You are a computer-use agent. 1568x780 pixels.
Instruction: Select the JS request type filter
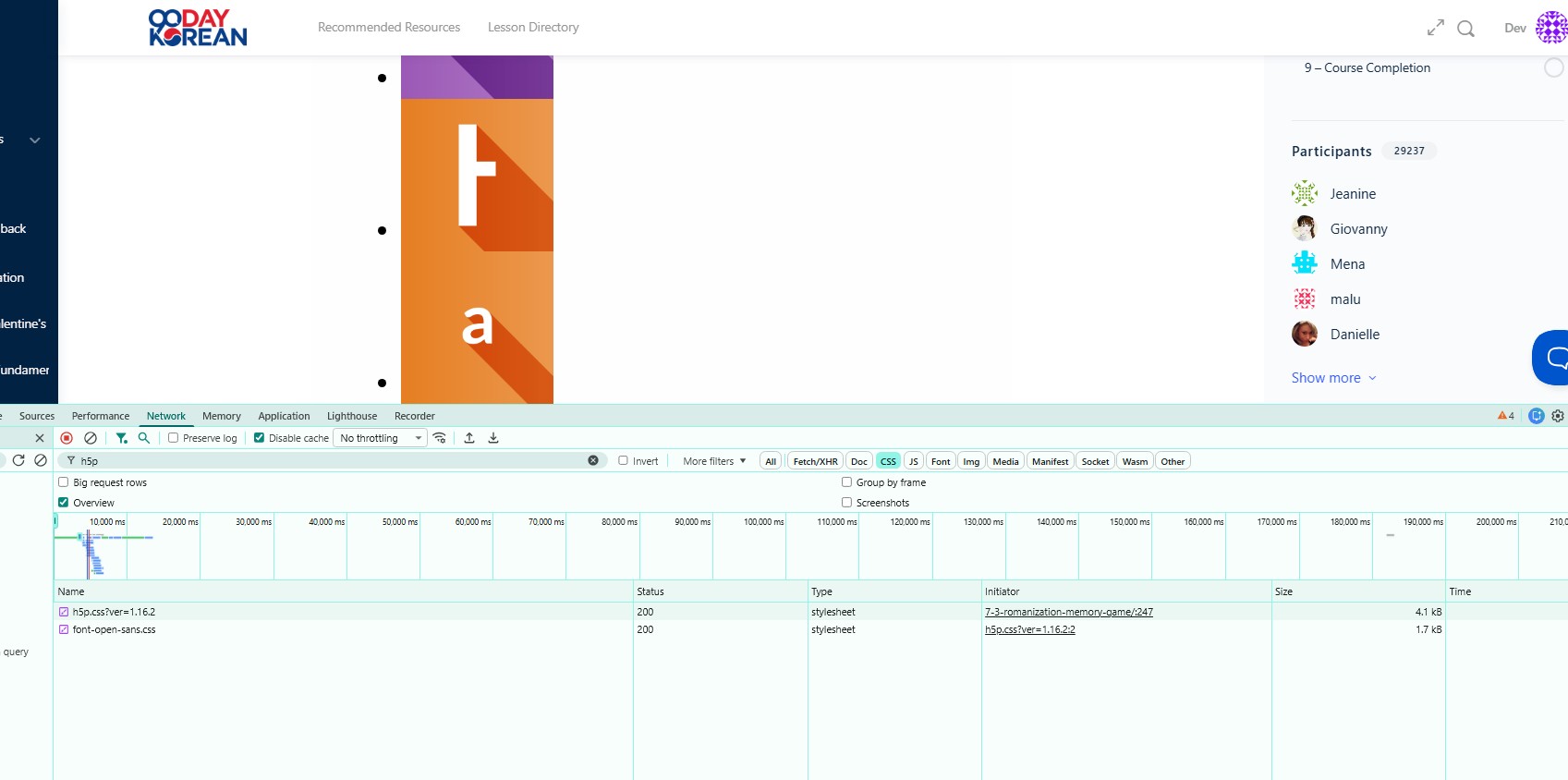click(913, 461)
